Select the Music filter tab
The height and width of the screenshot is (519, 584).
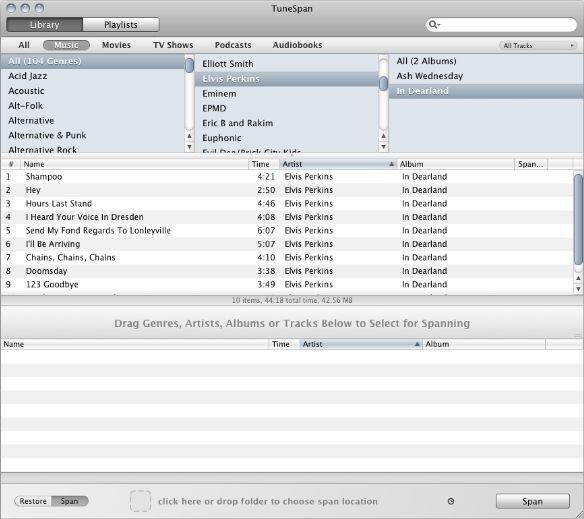tap(66, 45)
